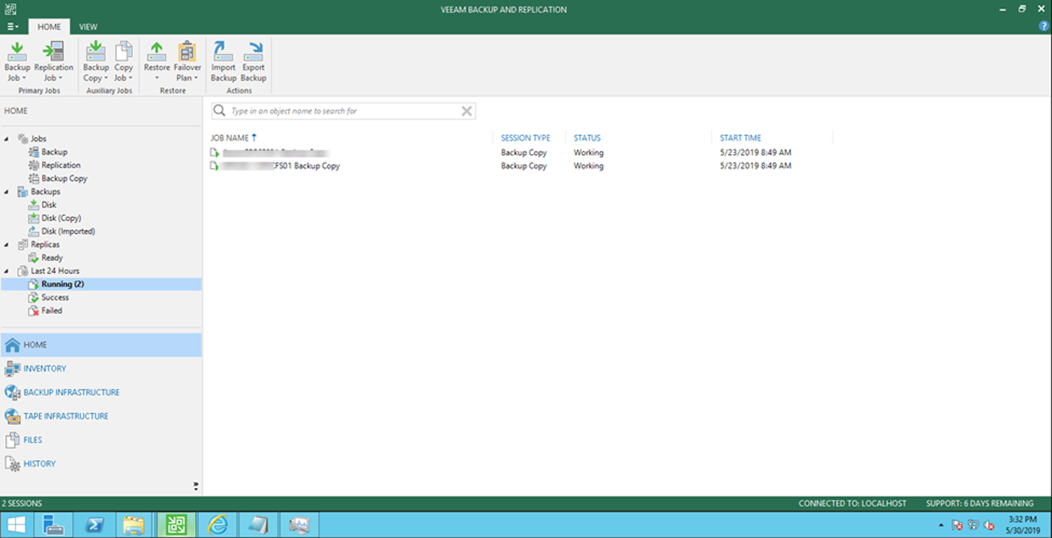Click the Working status of FS01 job
1052x538 pixels.
tap(588, 166)
